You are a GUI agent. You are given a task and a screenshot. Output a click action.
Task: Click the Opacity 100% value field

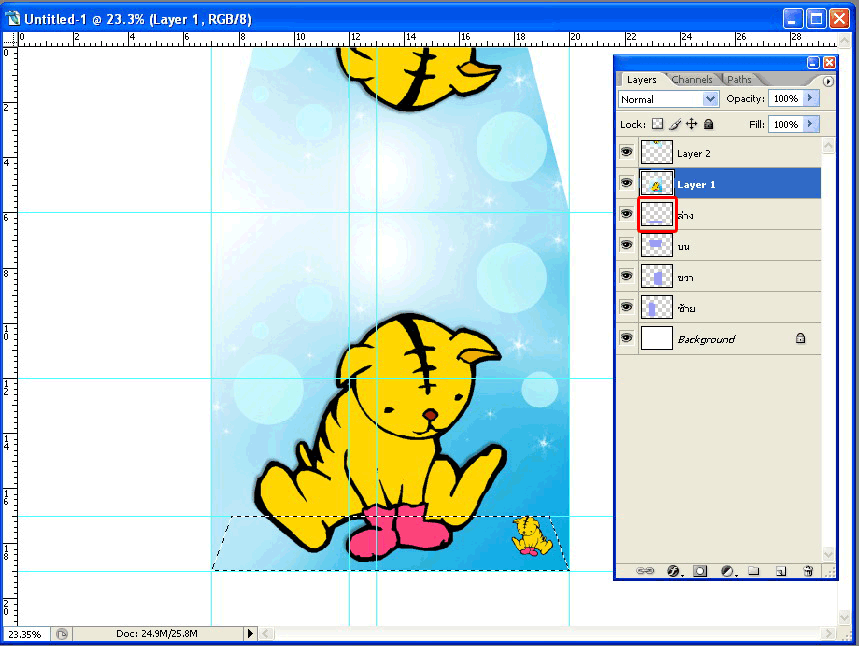[x=786, y=99]
